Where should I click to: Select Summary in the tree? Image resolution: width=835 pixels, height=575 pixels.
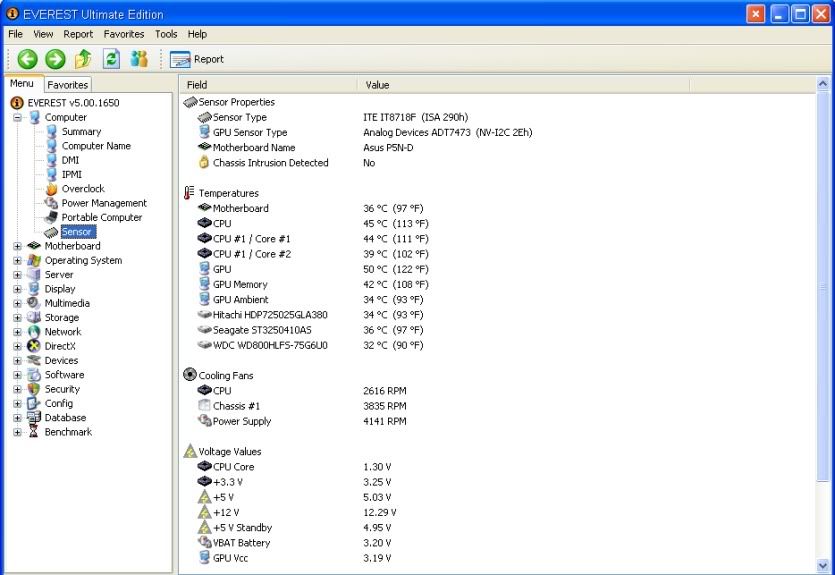click(x=81, y=132)
